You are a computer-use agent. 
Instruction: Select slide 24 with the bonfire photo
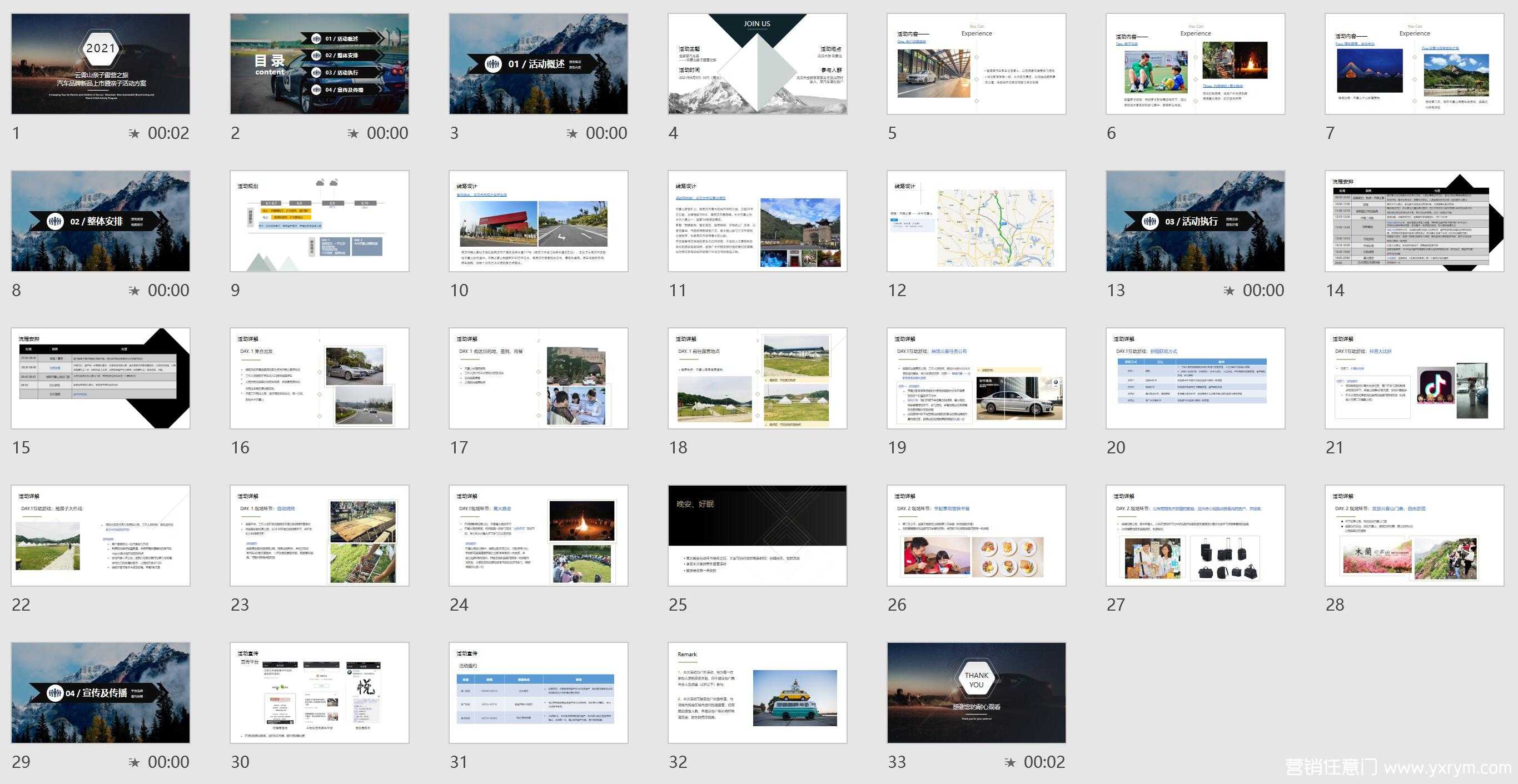coord(539,536)
